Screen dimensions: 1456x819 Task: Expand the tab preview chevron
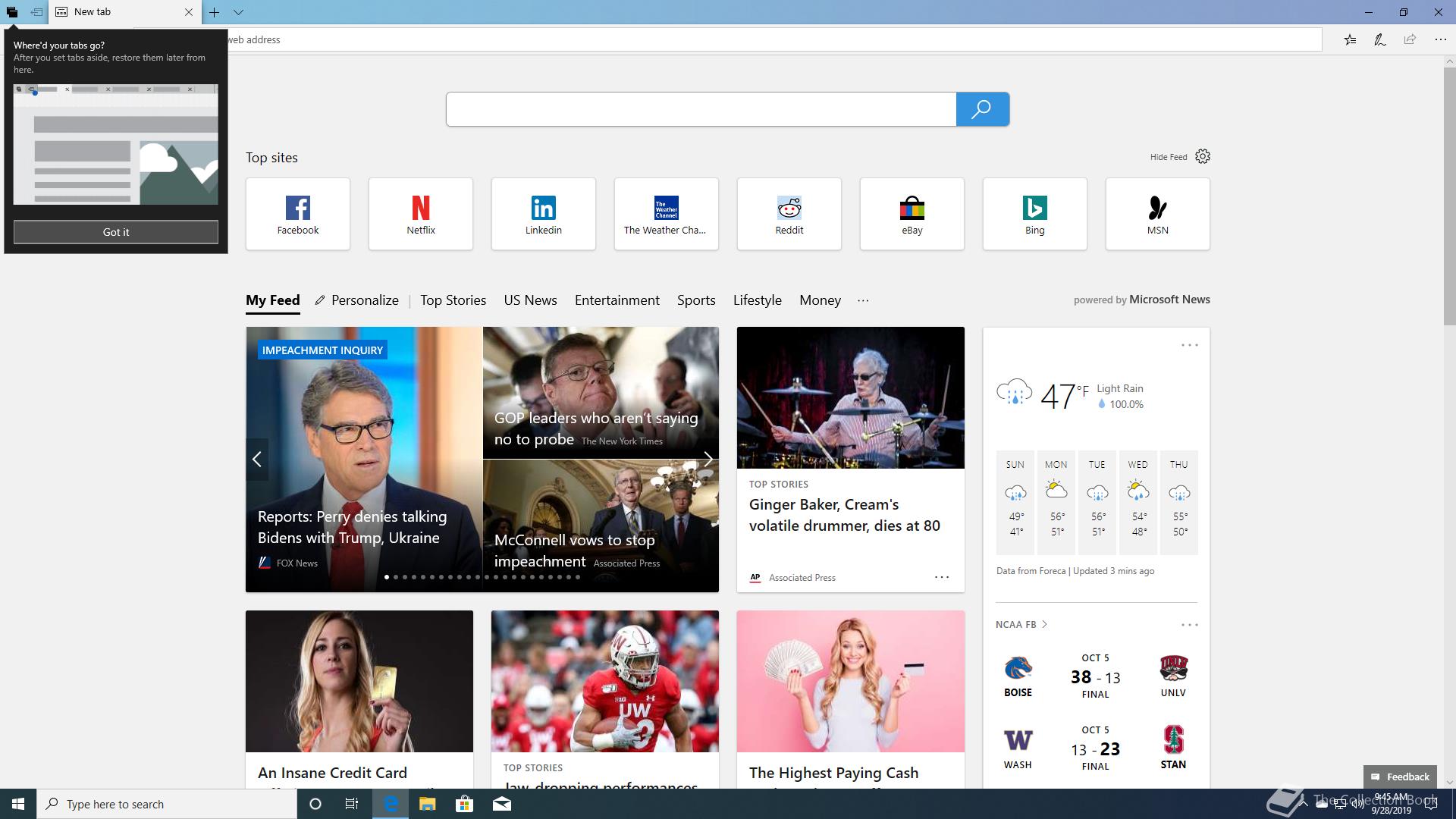pos(238,12)
